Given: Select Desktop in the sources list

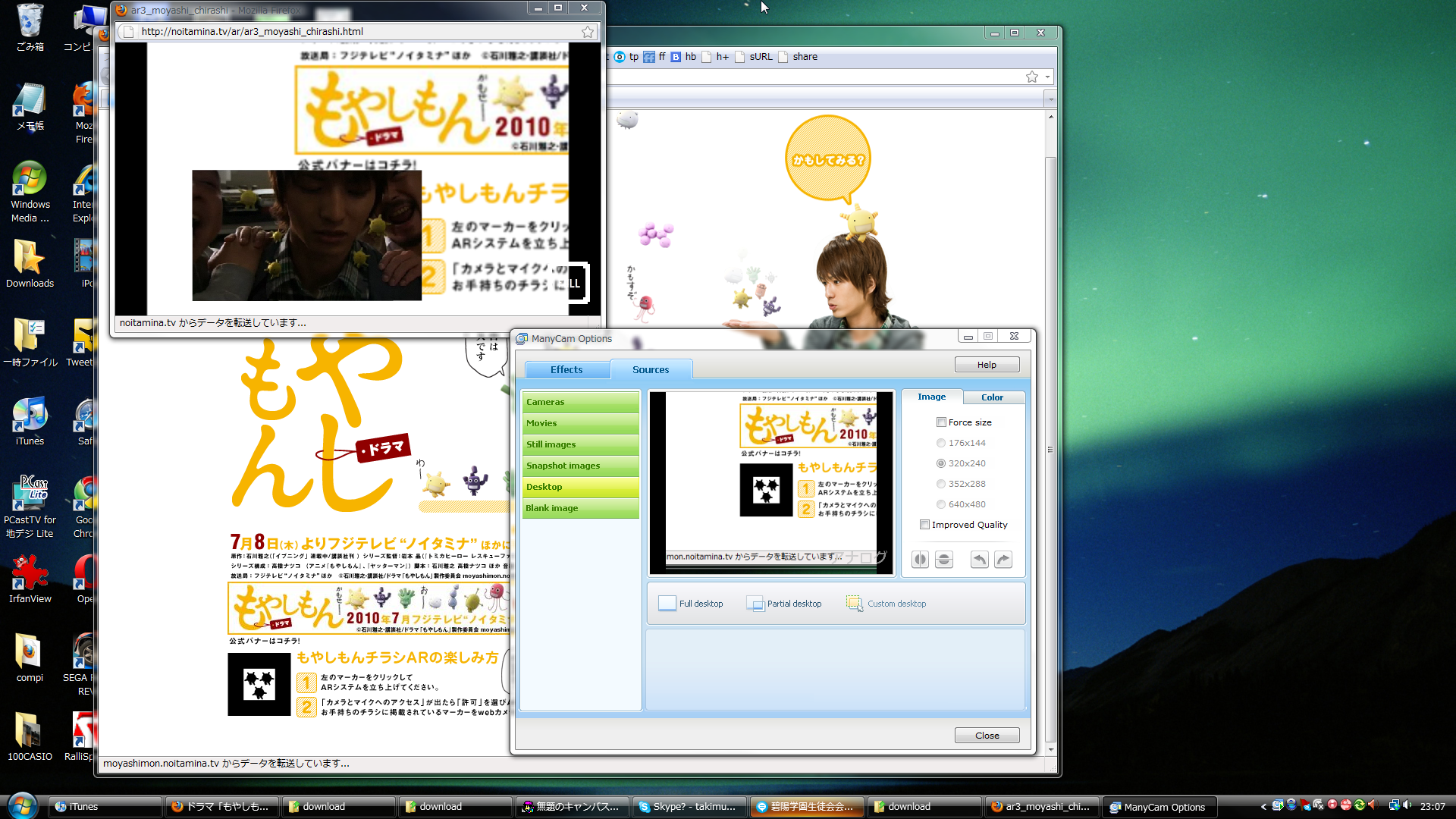Looking at the screenshot, I should click(580, 487).
